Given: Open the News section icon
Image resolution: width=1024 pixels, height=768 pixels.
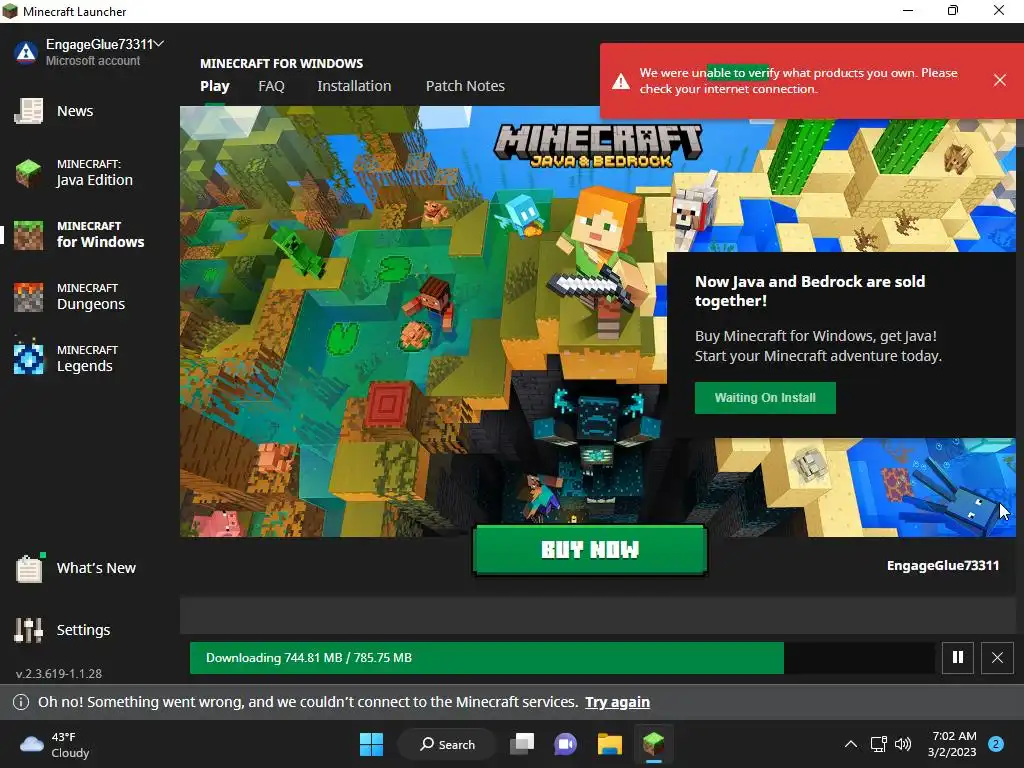Looking at the screenshot, I should pyautogui.click(x=29, y=111).
